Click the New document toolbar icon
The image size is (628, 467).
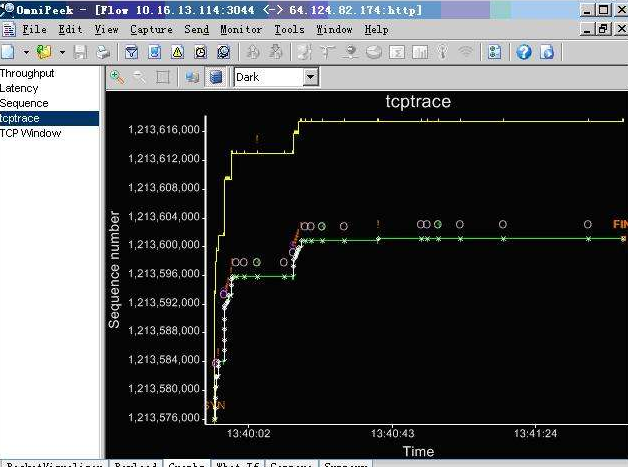coord(8,52)
